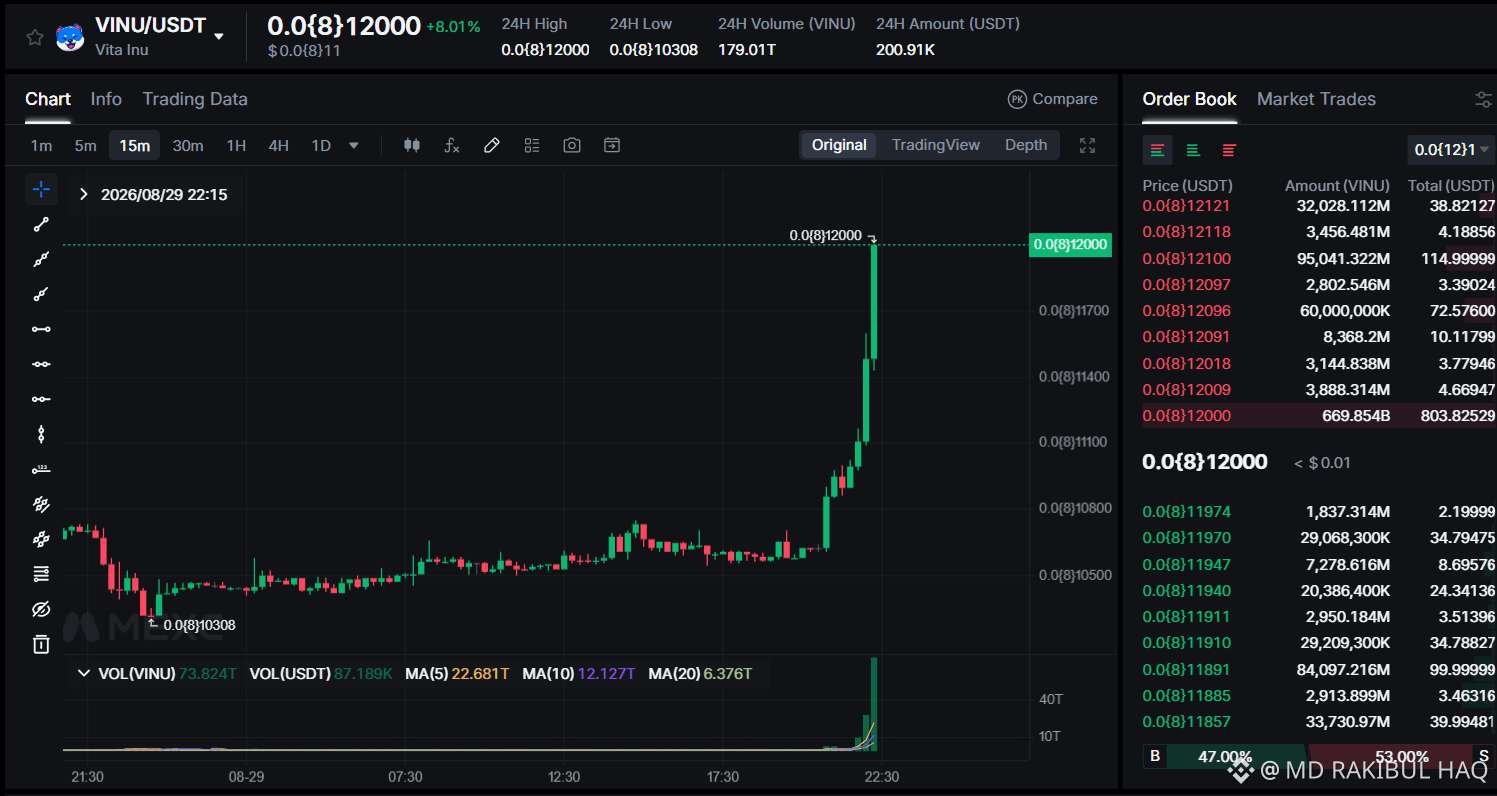1497x796 pixels.
Task: Select the 30m timeframe
Action: click(188, 146)
